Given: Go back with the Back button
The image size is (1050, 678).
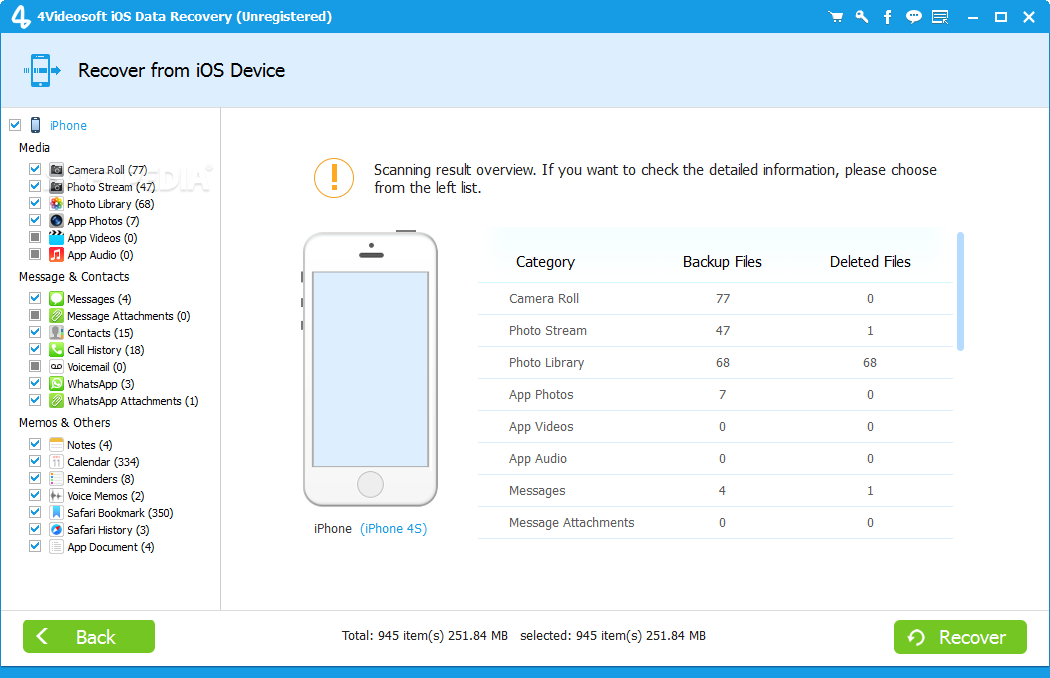Looking at the screenshot, I should click(88, 636).
